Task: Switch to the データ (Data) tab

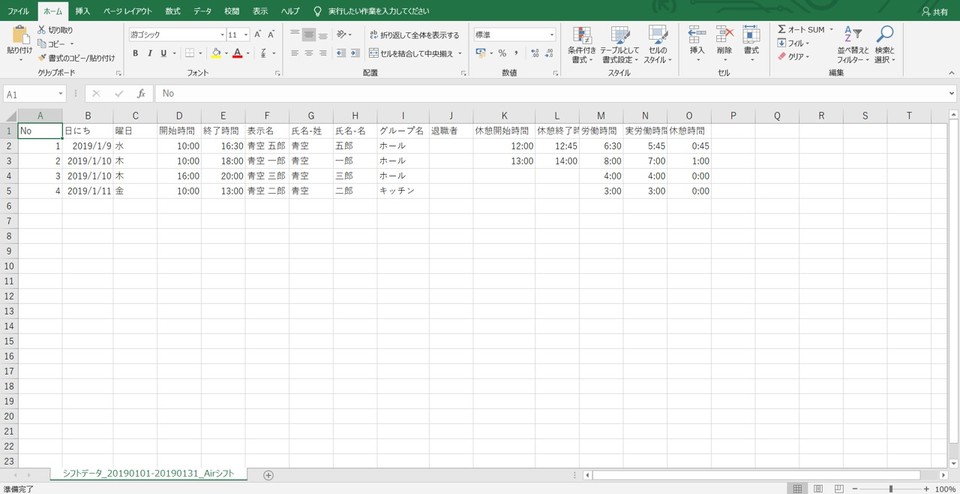Action: [202, 10]
